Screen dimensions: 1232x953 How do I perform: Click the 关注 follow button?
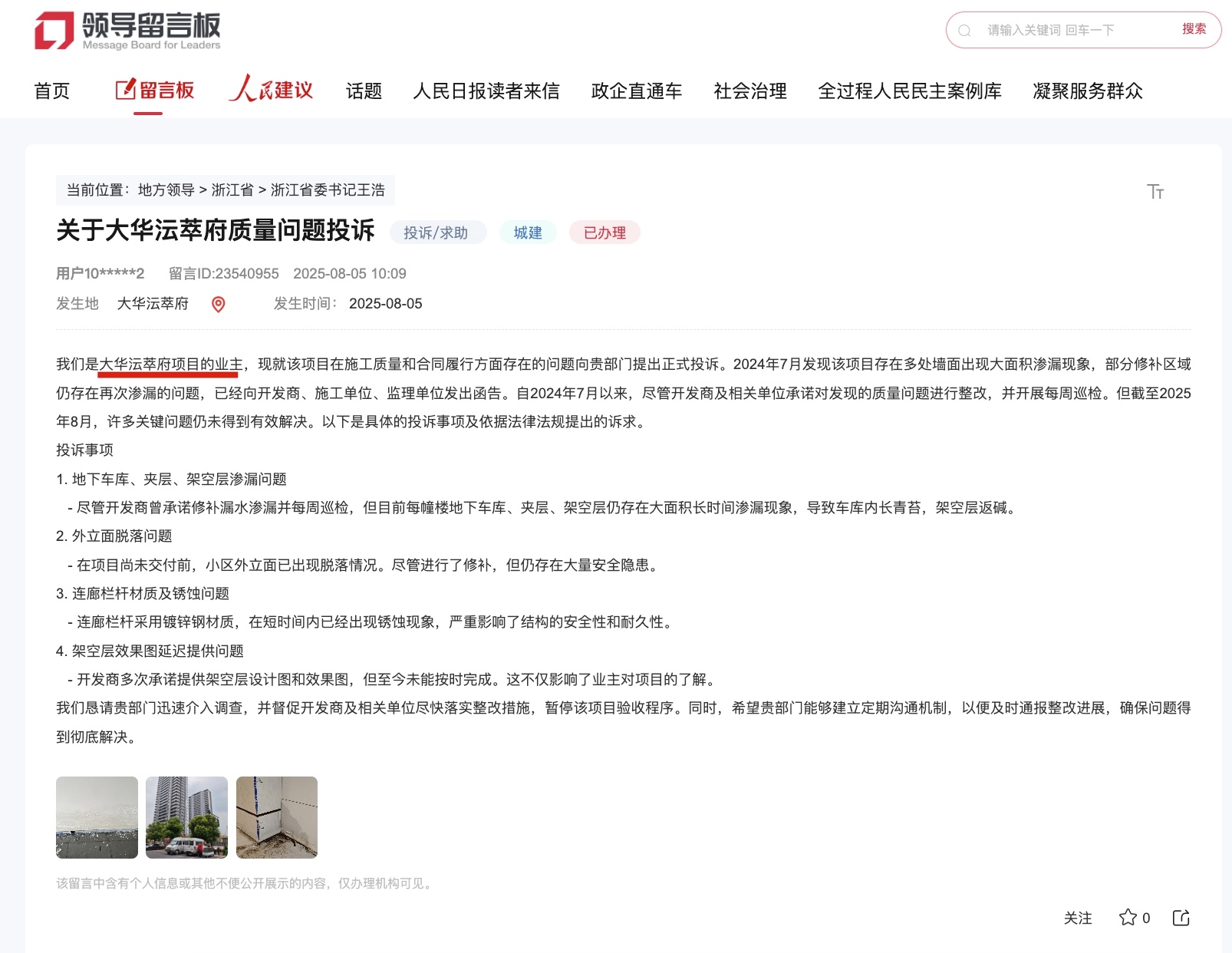click(x=1078, y=918)
